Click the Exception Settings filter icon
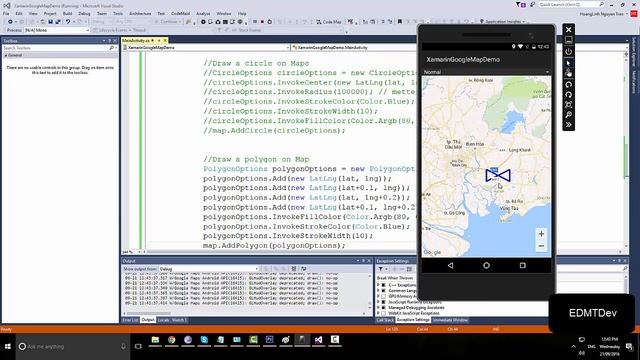Viewport: 640px width, 360px height. point(380,269)
